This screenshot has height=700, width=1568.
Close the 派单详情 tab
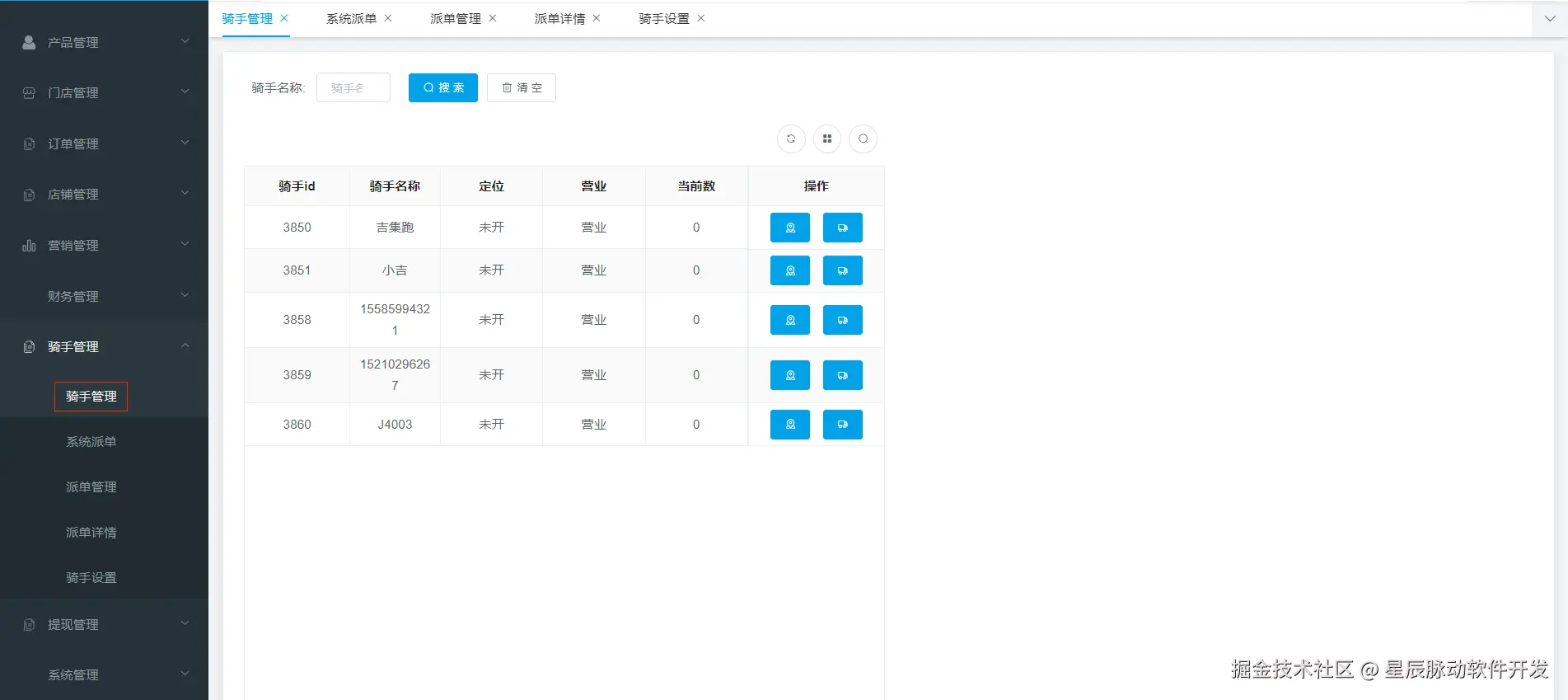click(x=597, y=18)
